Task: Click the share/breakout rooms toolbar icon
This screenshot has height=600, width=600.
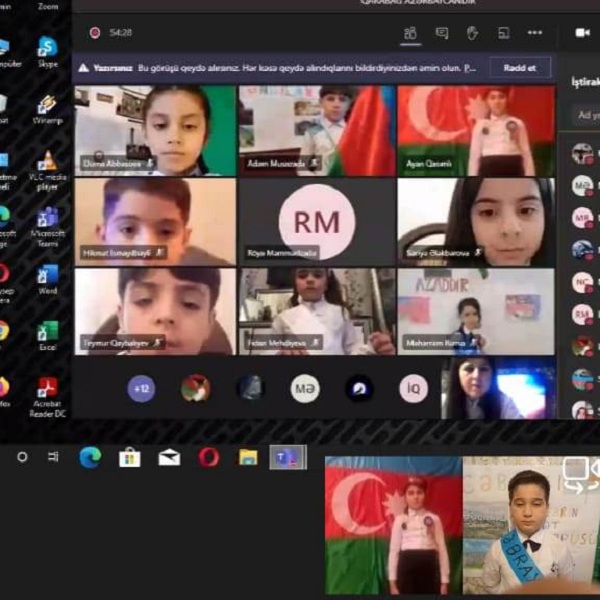Action: pos(504,33)
